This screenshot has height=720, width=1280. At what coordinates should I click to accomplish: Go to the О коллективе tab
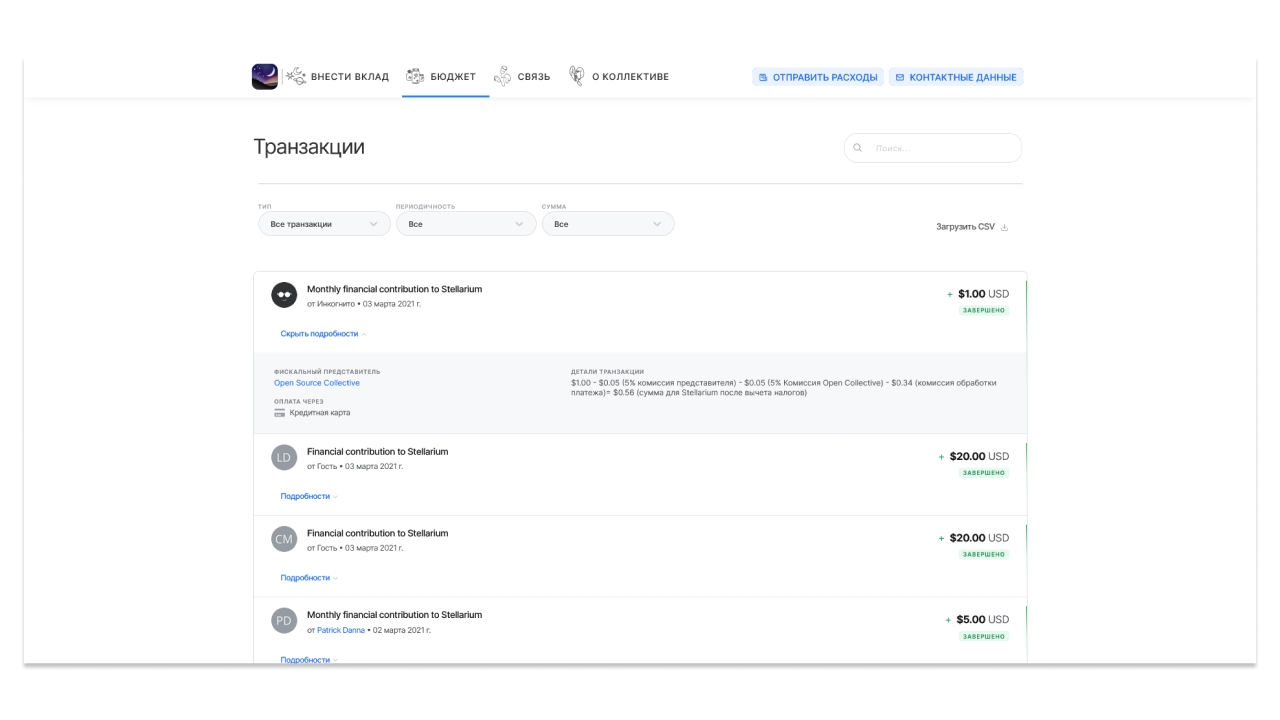(x=619, y=77)
